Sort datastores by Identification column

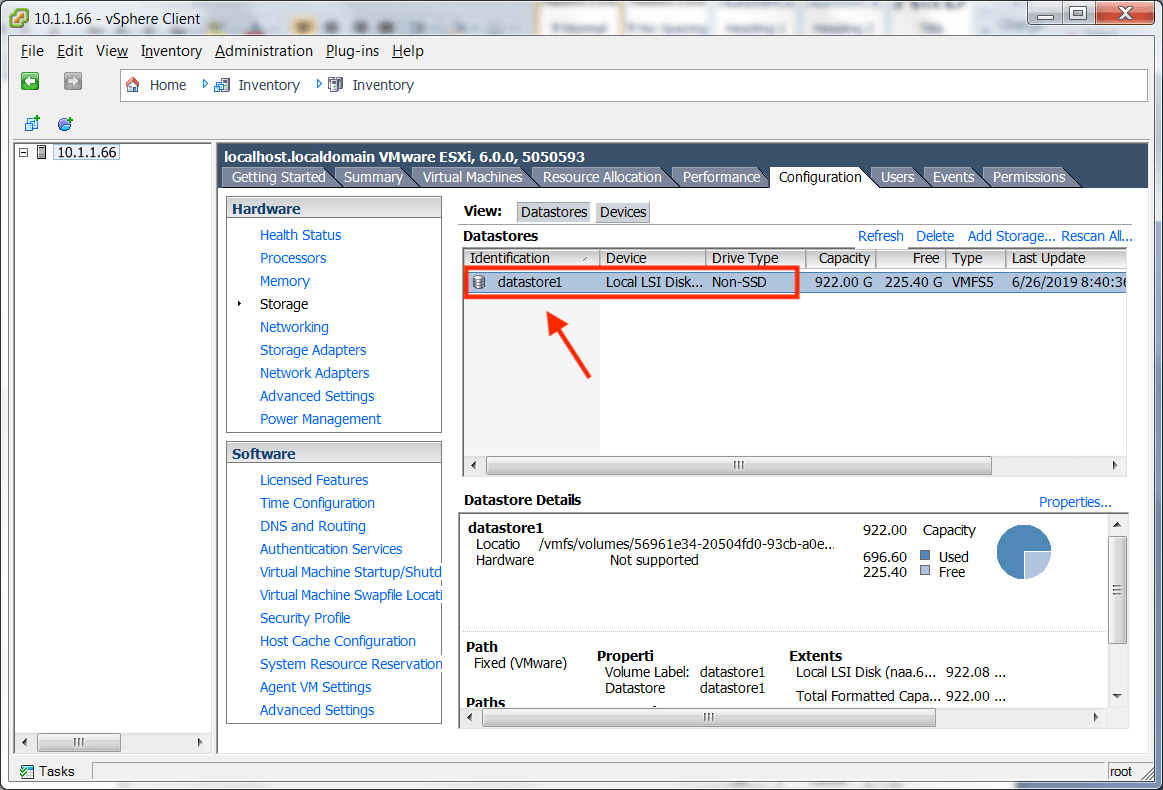coord(532,258)
